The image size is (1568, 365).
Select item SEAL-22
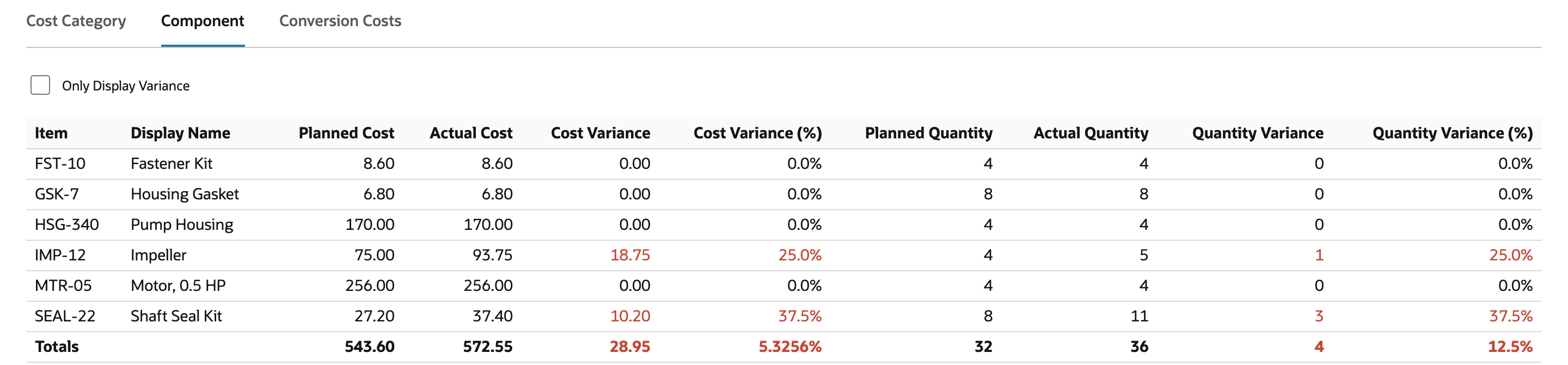point(65,315)
